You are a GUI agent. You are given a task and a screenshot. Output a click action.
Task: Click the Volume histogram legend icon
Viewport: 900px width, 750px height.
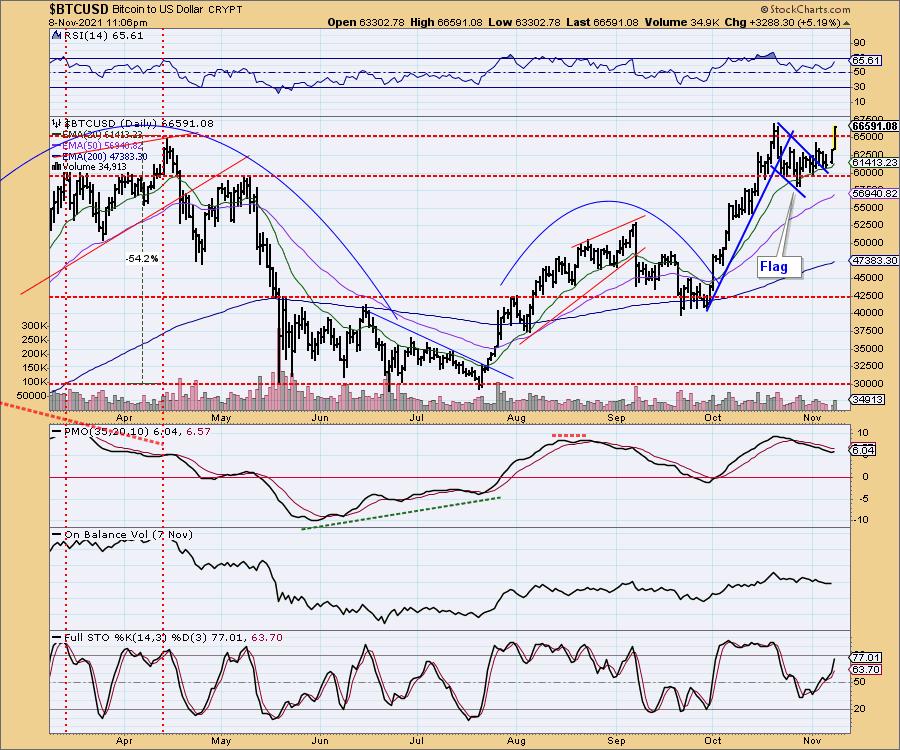coord(56,166)
